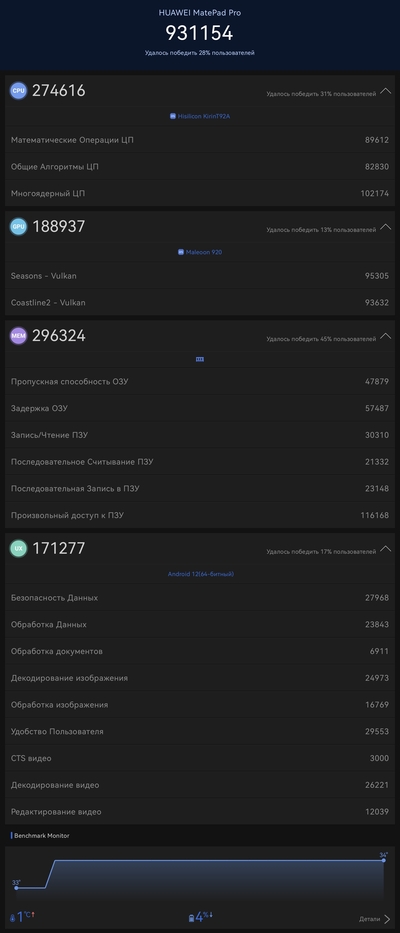The image size is (400, 933).
Task: Click the Android 12(64-битный) link
Action: point(201,574)
